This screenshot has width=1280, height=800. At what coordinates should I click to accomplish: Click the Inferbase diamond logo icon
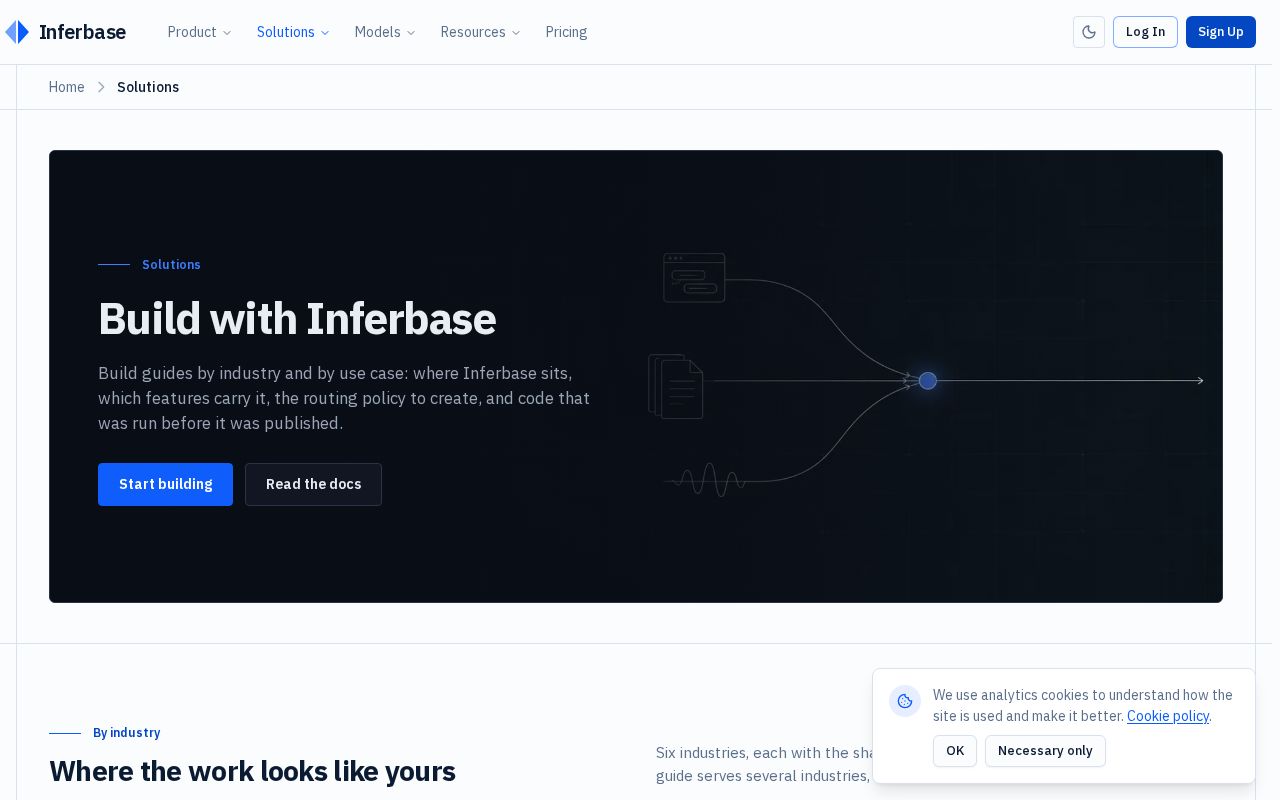(x=17, y=32)
